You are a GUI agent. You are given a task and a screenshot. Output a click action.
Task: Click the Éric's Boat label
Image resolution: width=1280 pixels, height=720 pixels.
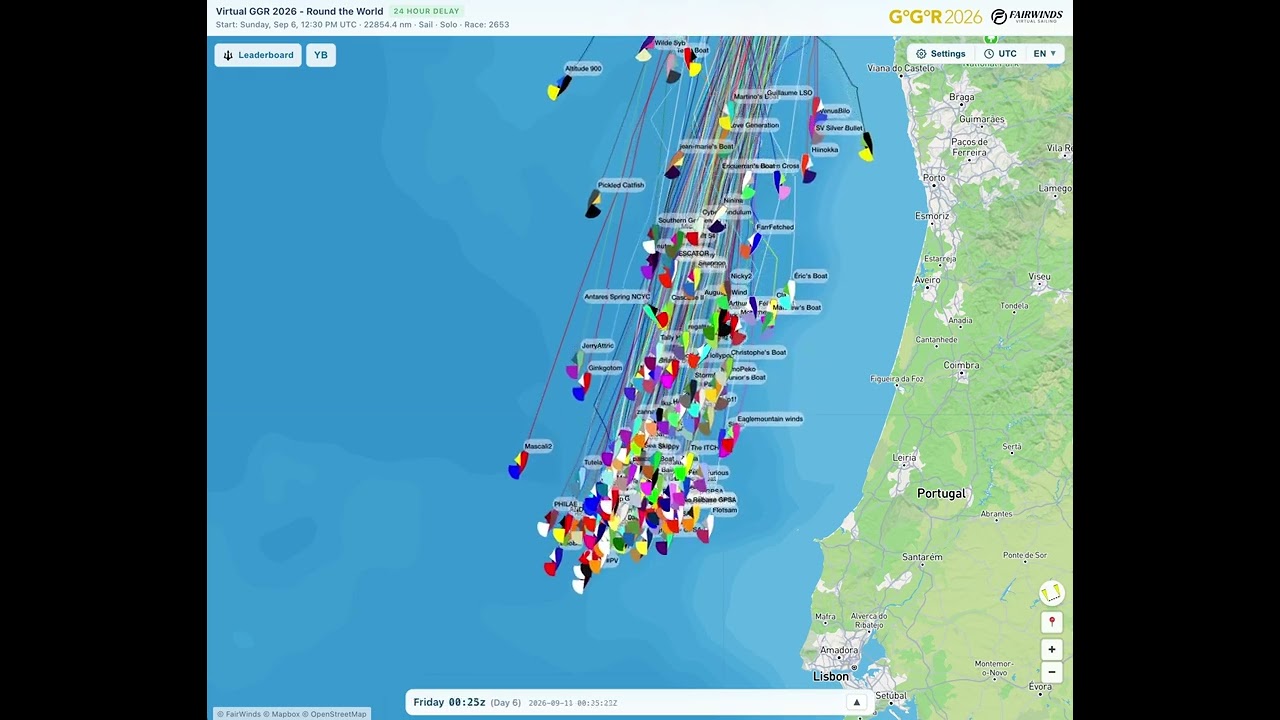point(810,276)
